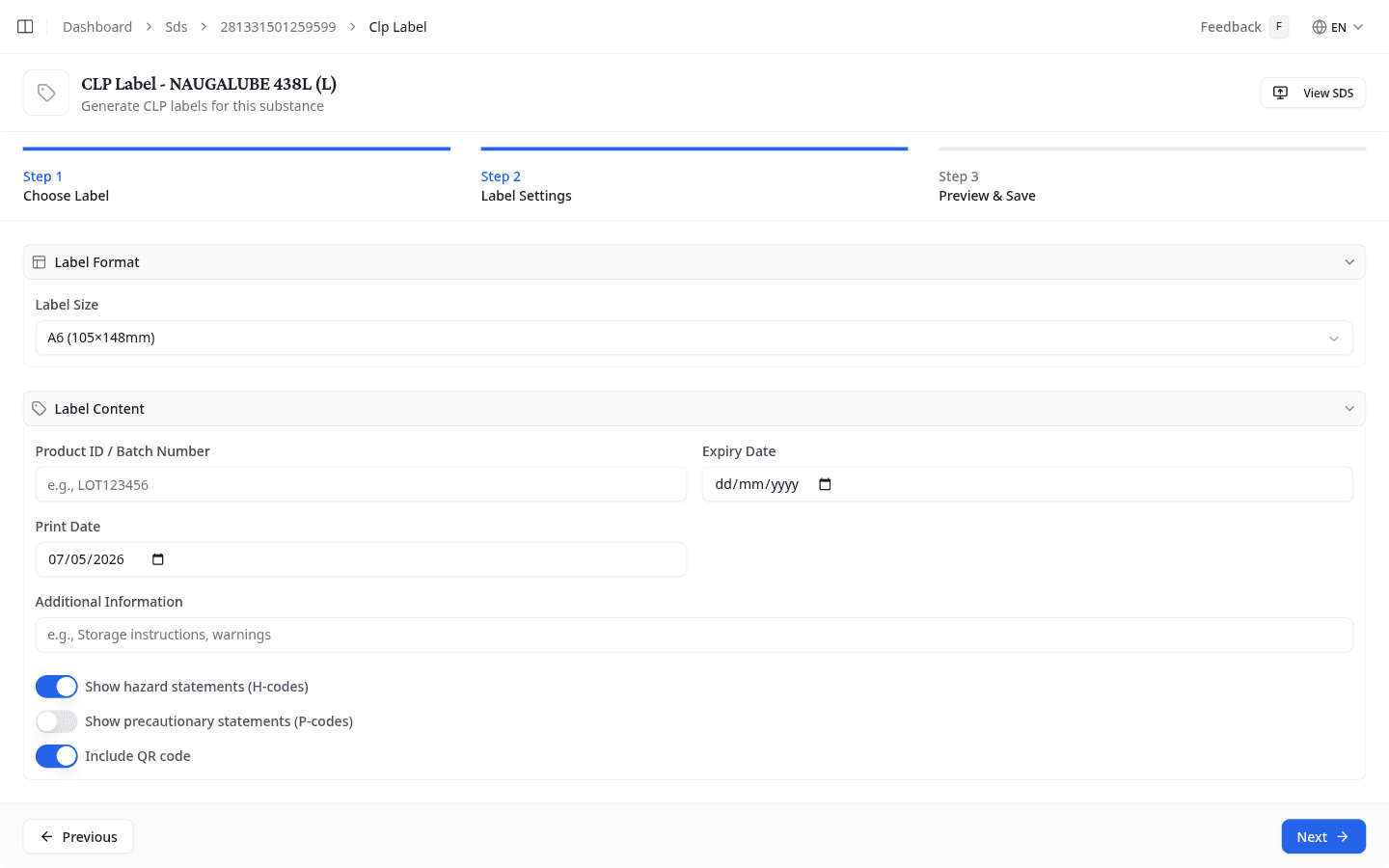Open Dashboard breadcrumb

pos(97,27)
